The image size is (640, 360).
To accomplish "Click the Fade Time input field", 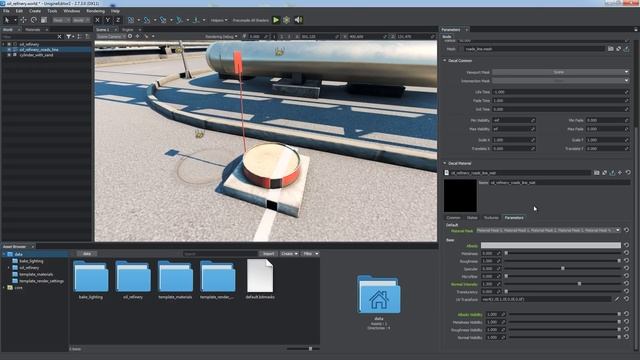I will [x=560, y=101].
